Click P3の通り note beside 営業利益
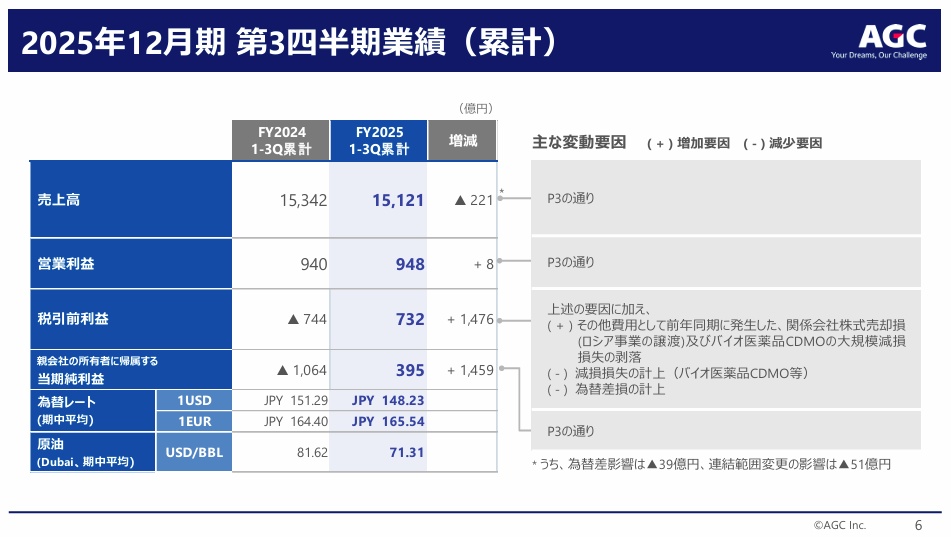Screen dimensions: 951x537 click(571, 262)
